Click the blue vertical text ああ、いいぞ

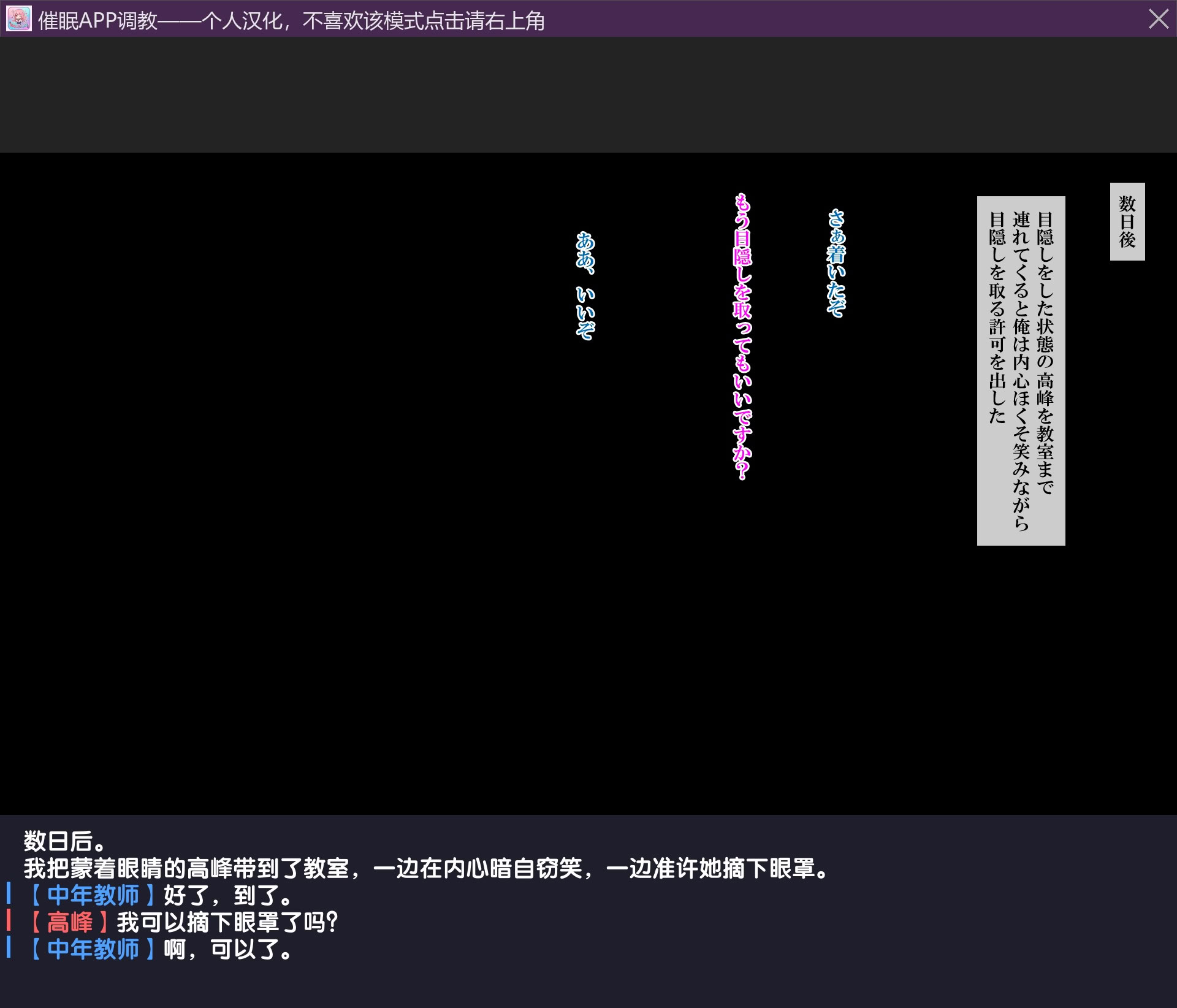click(x=585, y=285)
